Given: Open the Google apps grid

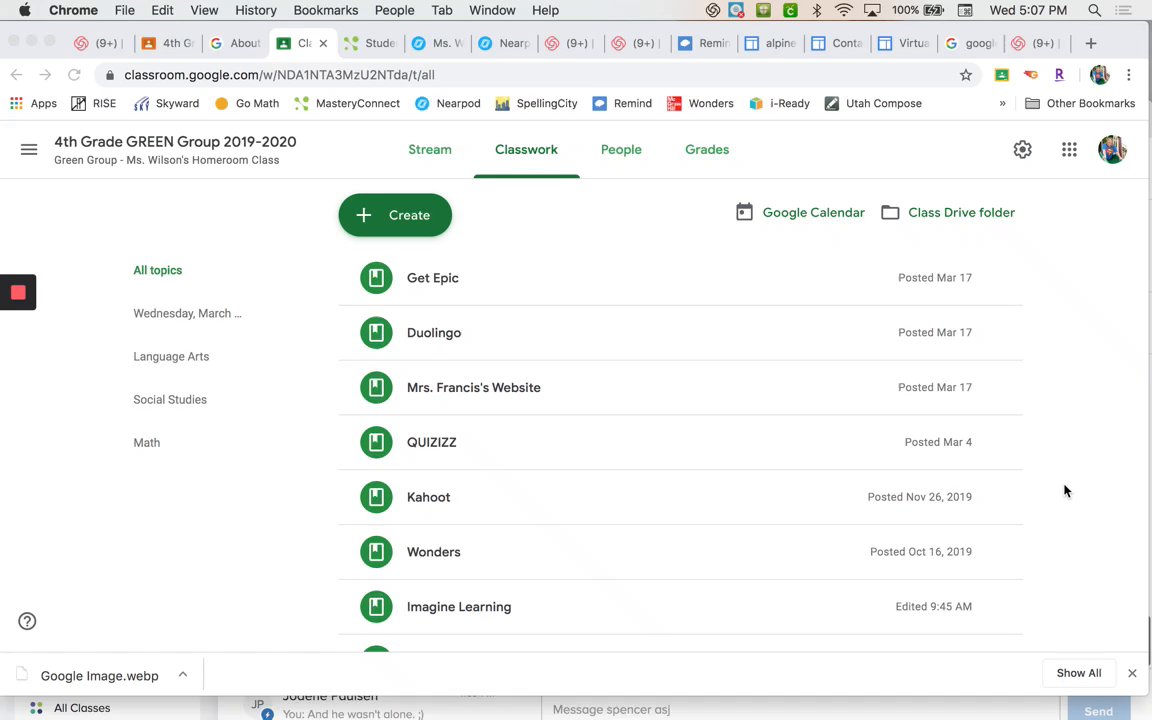Looking at the screenshot, I should 1069,150.
